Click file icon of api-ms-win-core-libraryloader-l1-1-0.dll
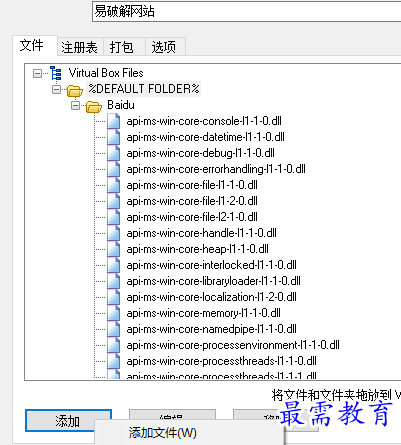Image resolution: width=401 pixels, height=445 pixels. tap(114, 281)
